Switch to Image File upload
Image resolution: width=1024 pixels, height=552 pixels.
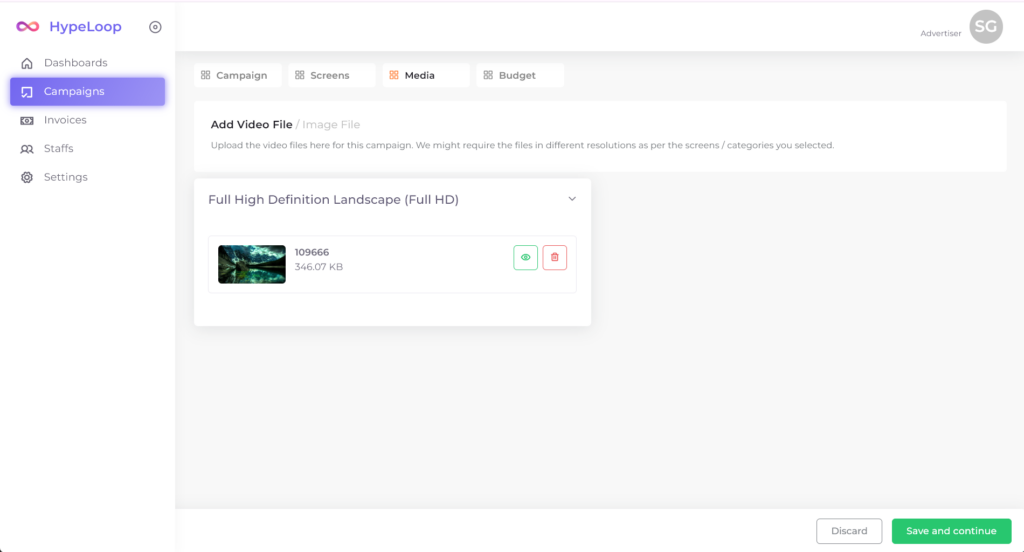click(331, 125)
